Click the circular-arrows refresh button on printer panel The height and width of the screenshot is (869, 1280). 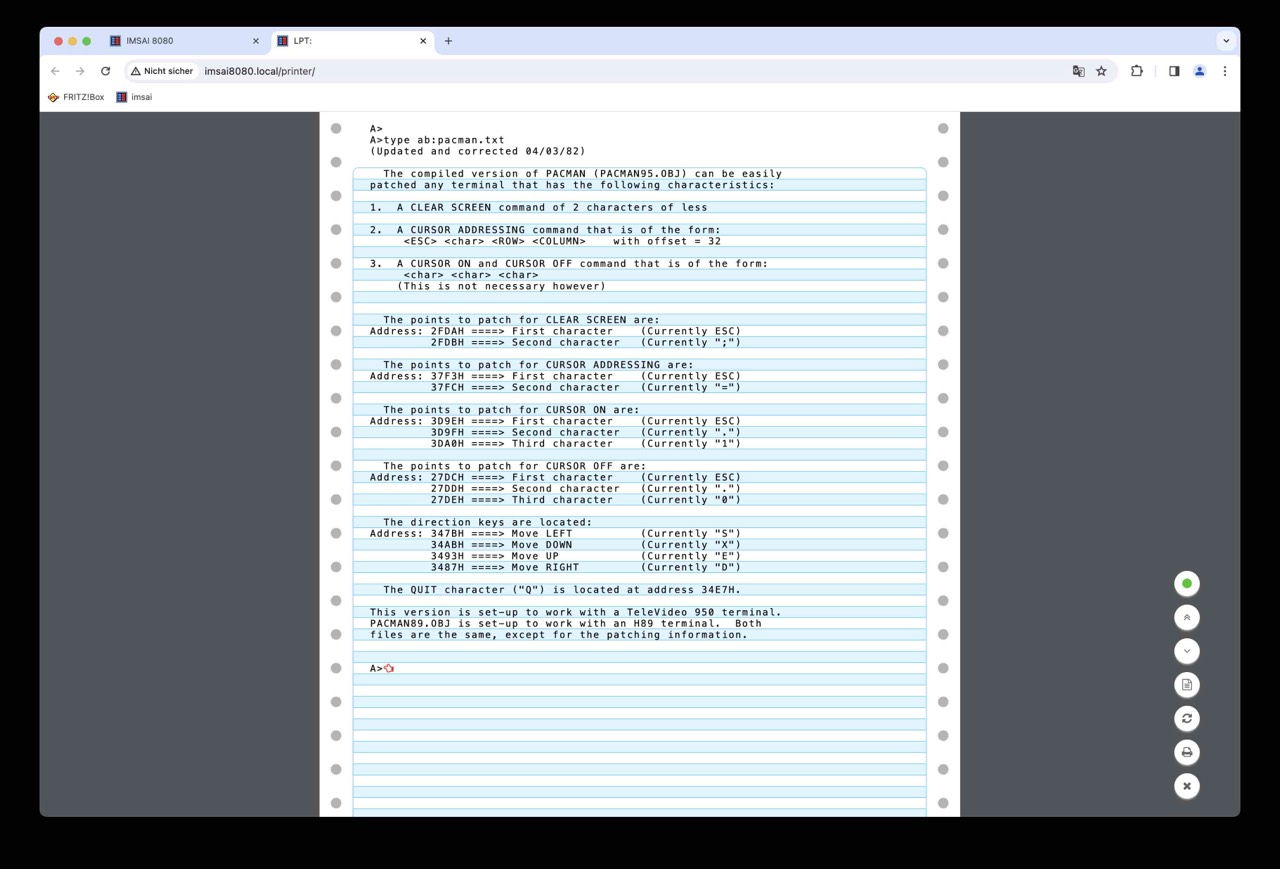[1187, 718]
